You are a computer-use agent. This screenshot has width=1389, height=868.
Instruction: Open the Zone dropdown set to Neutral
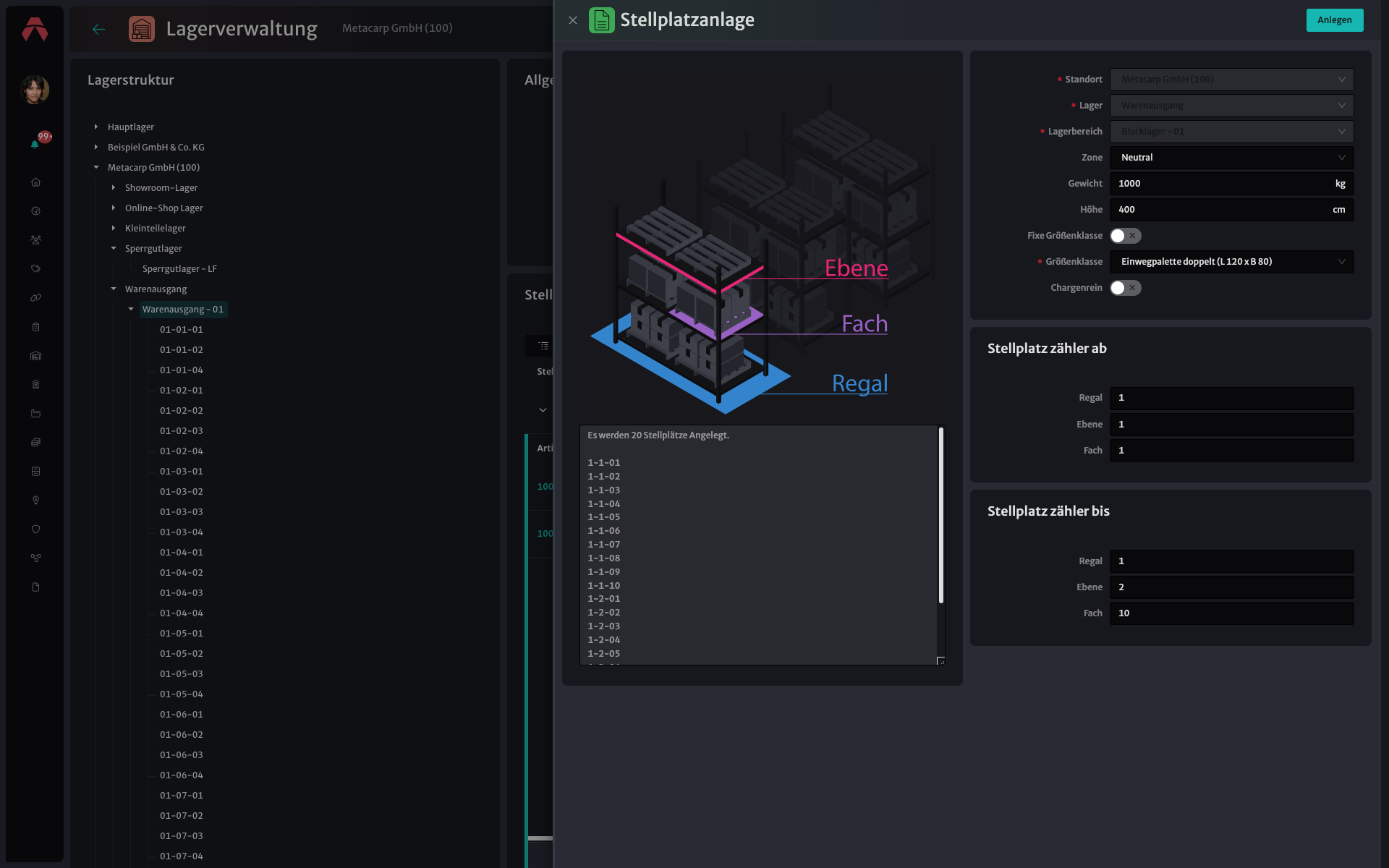1231,158
